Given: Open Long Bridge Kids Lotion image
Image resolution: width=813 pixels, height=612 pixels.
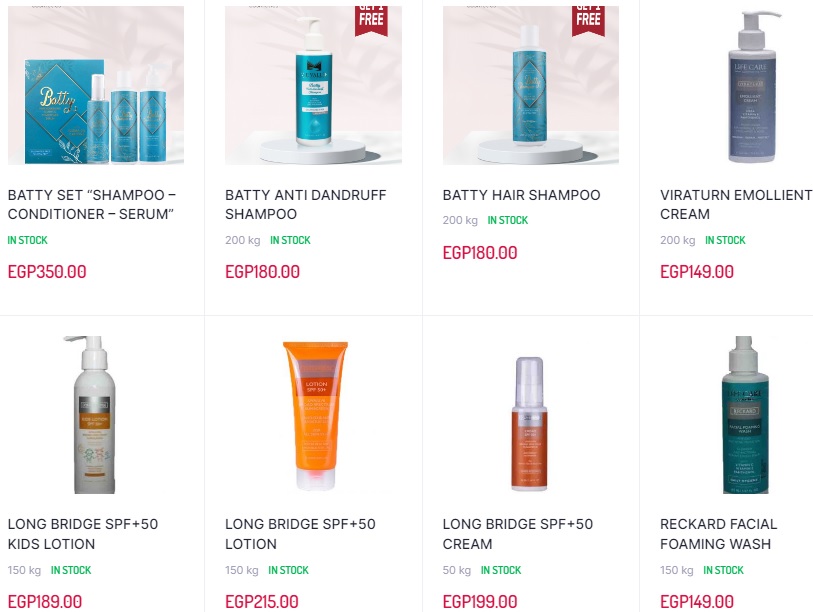Looking at the screenshot, I should [x=96, y=415].
